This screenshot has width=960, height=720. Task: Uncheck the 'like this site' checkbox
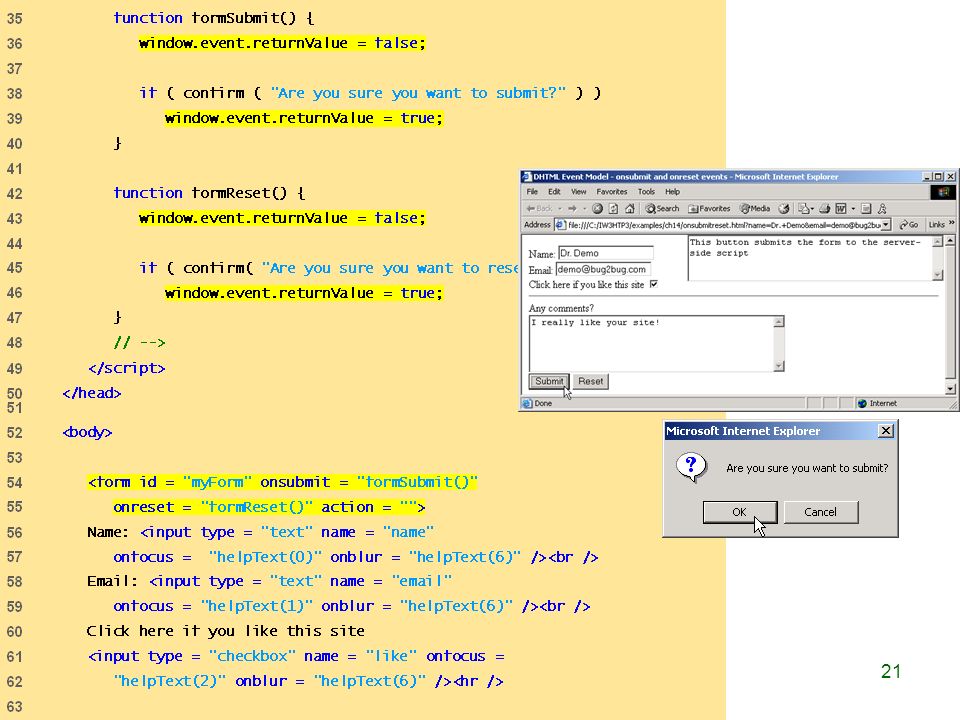pyautogui.click(x=654, y=284)
